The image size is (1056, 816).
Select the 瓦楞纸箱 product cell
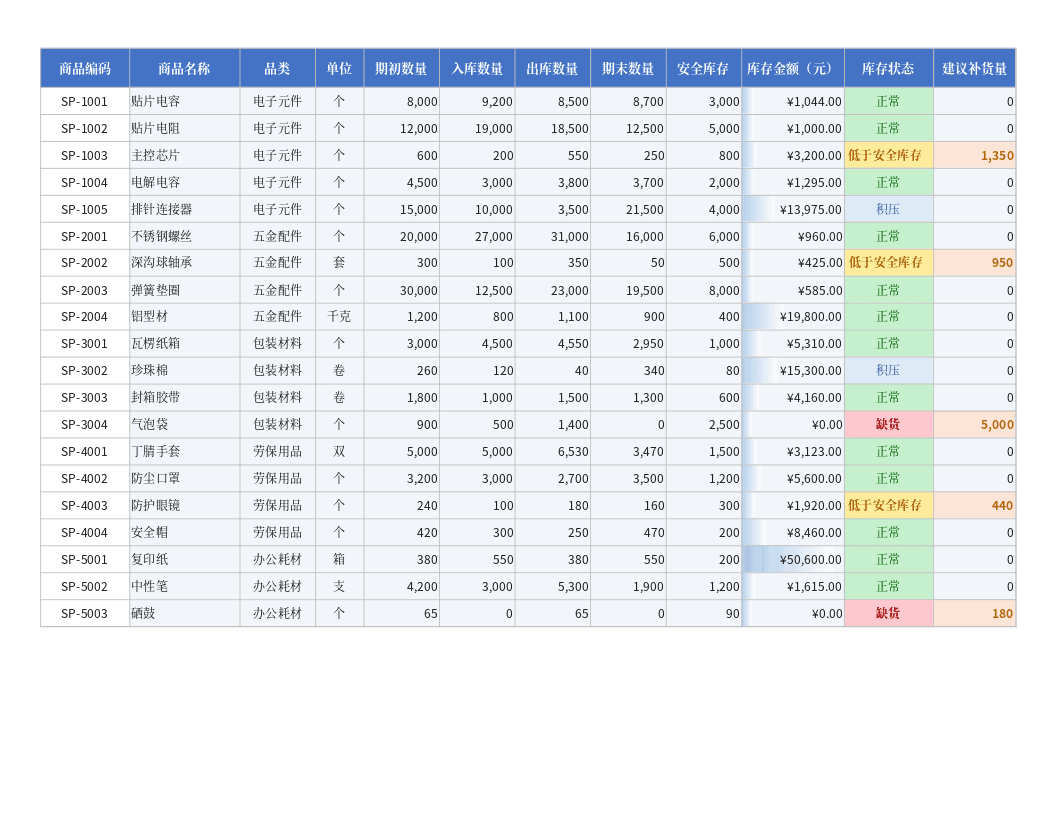point(185,343)
